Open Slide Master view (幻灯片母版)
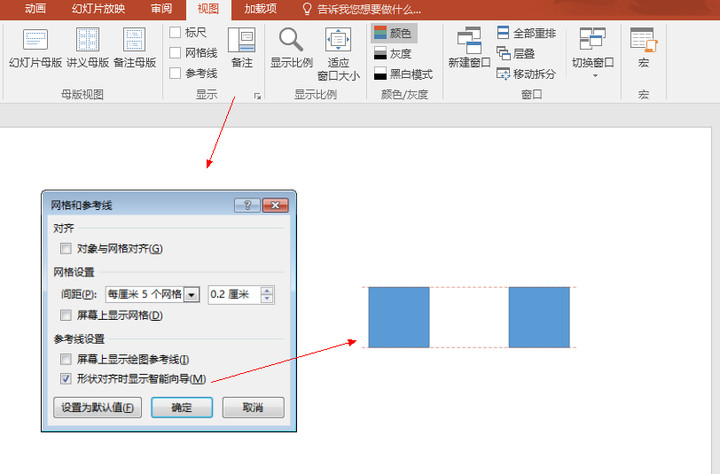Image resolution: width=720 pixels, height=474 pixels. 35,48
